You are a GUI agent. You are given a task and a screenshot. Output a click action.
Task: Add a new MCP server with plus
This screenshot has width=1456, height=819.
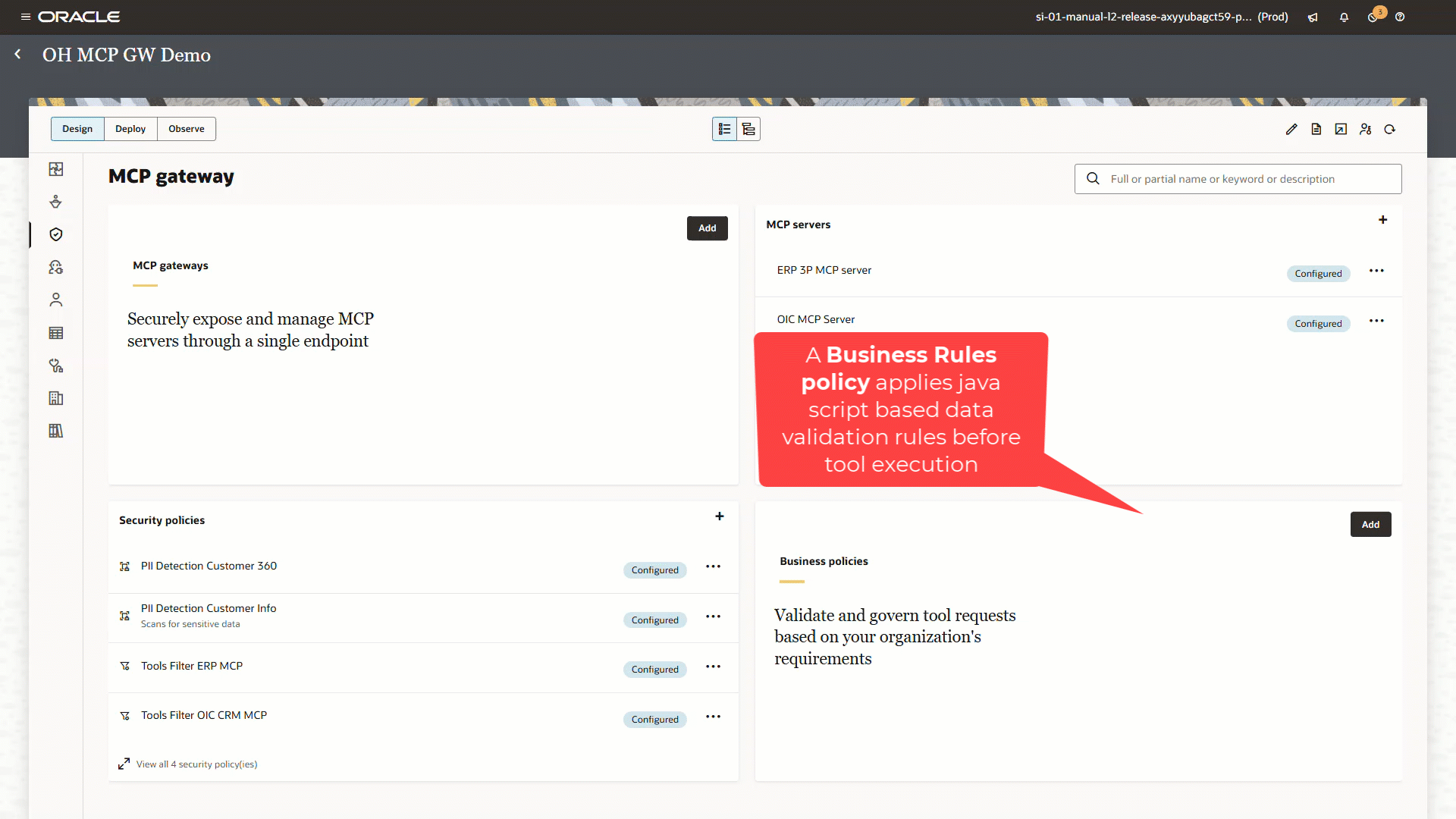coord(1383,220)
